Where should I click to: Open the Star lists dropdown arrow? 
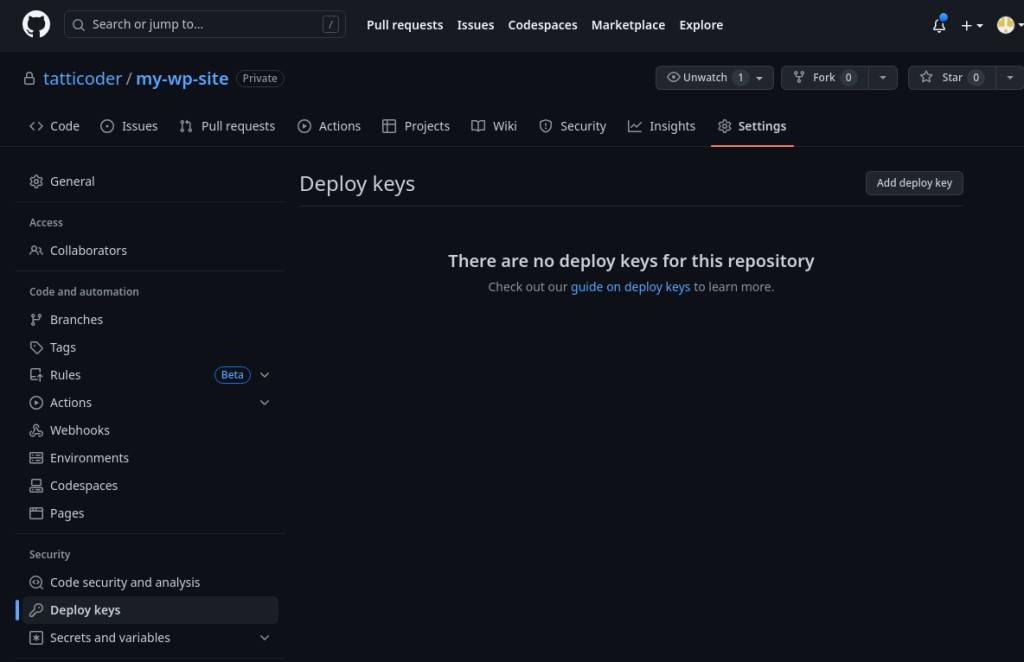click(x=1010, y=78)
